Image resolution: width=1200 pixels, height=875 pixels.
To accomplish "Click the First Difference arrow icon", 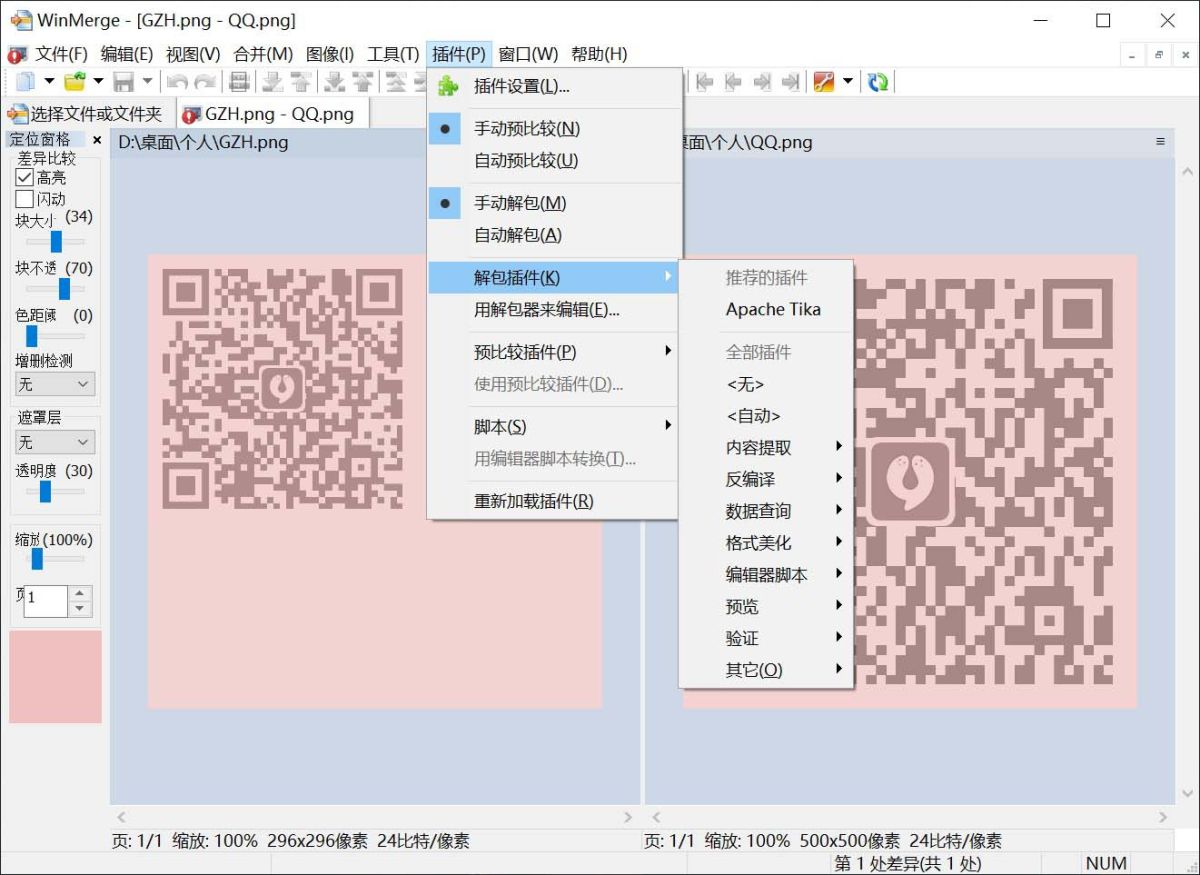I will [x=704, y=82].
